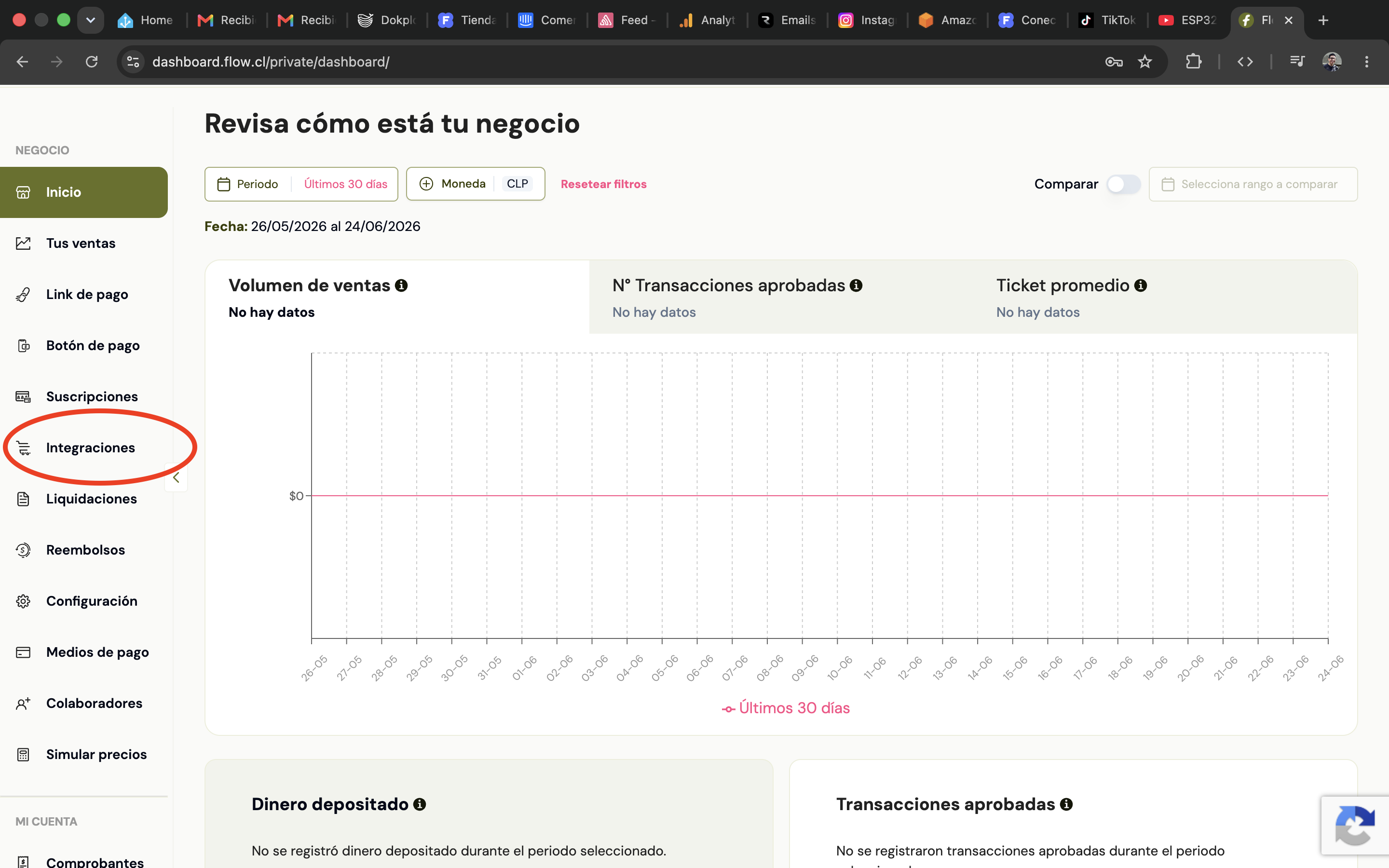The width and height of the screenshot is (1389, 868).
Task: Toggle the Comparar switch
Action: tap(1123, 184)
